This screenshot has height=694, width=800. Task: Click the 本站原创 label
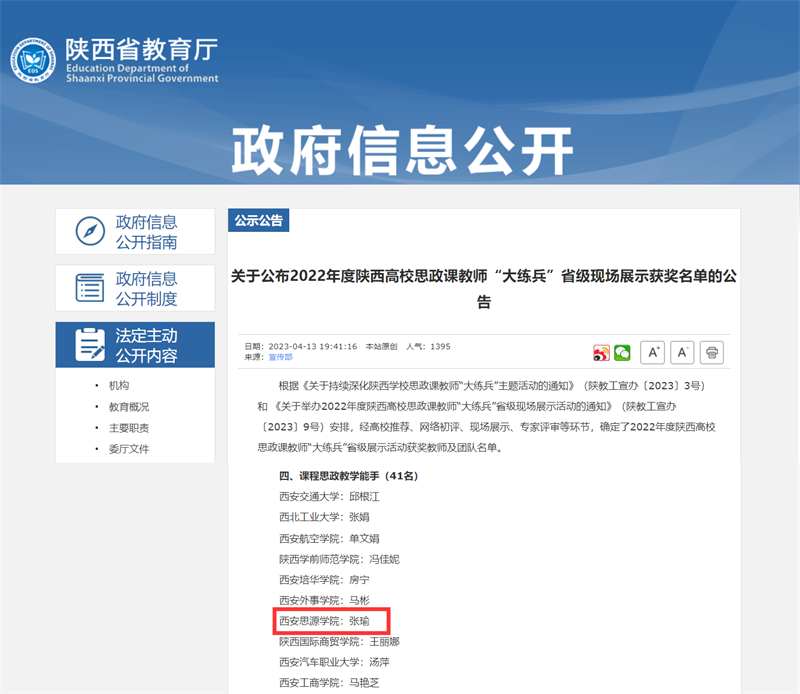(381, 346)
